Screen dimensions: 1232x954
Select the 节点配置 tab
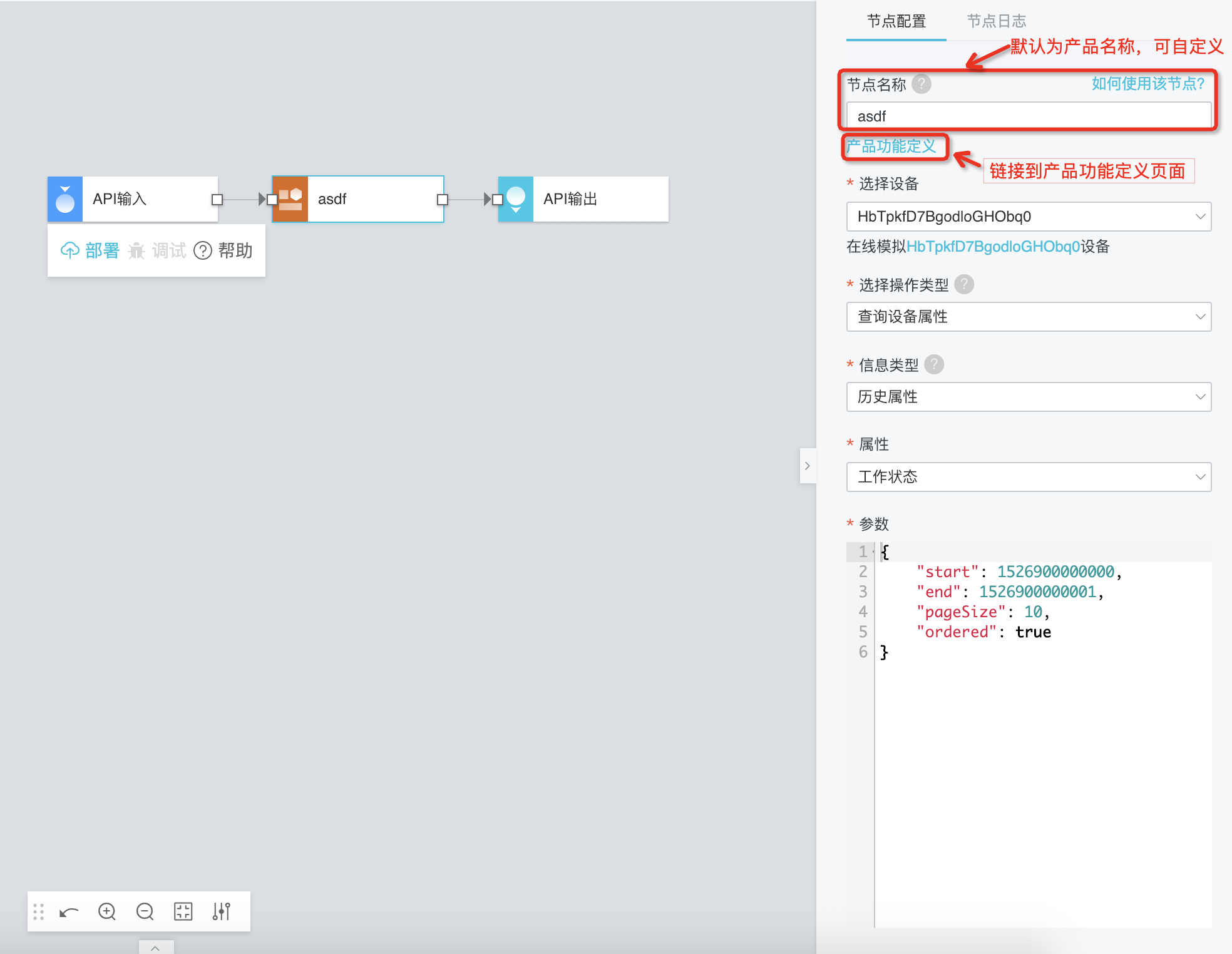pos(896,21)
